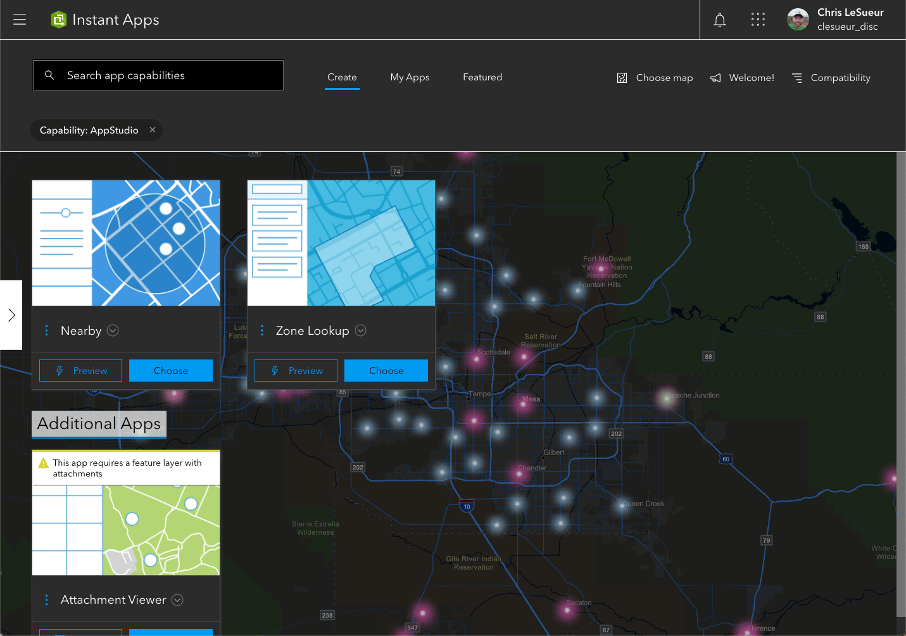
Task: Choose the Nearby app
Action: [x=171, y=371]
